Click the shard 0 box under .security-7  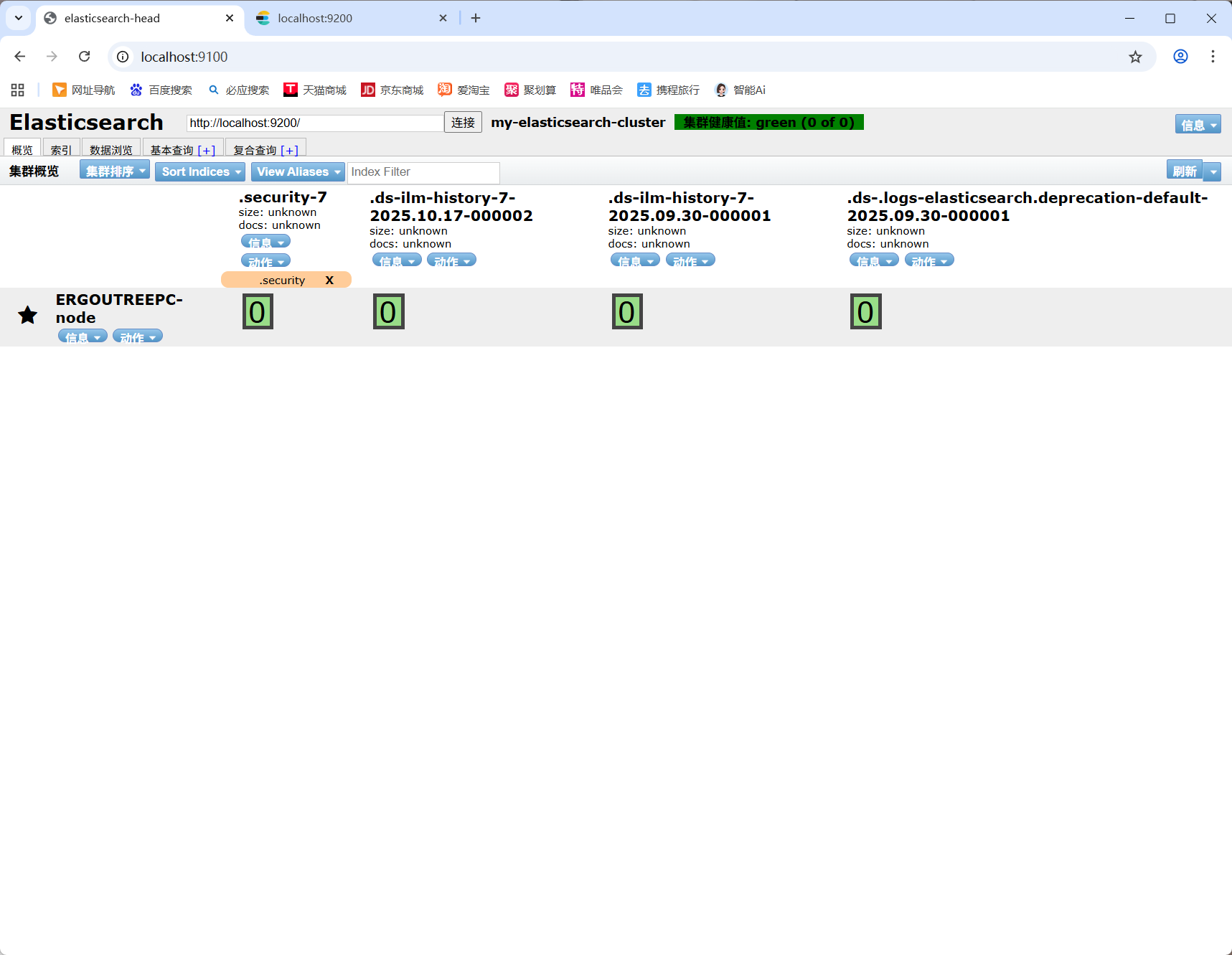pyautogui.click(x=258, y=312)
